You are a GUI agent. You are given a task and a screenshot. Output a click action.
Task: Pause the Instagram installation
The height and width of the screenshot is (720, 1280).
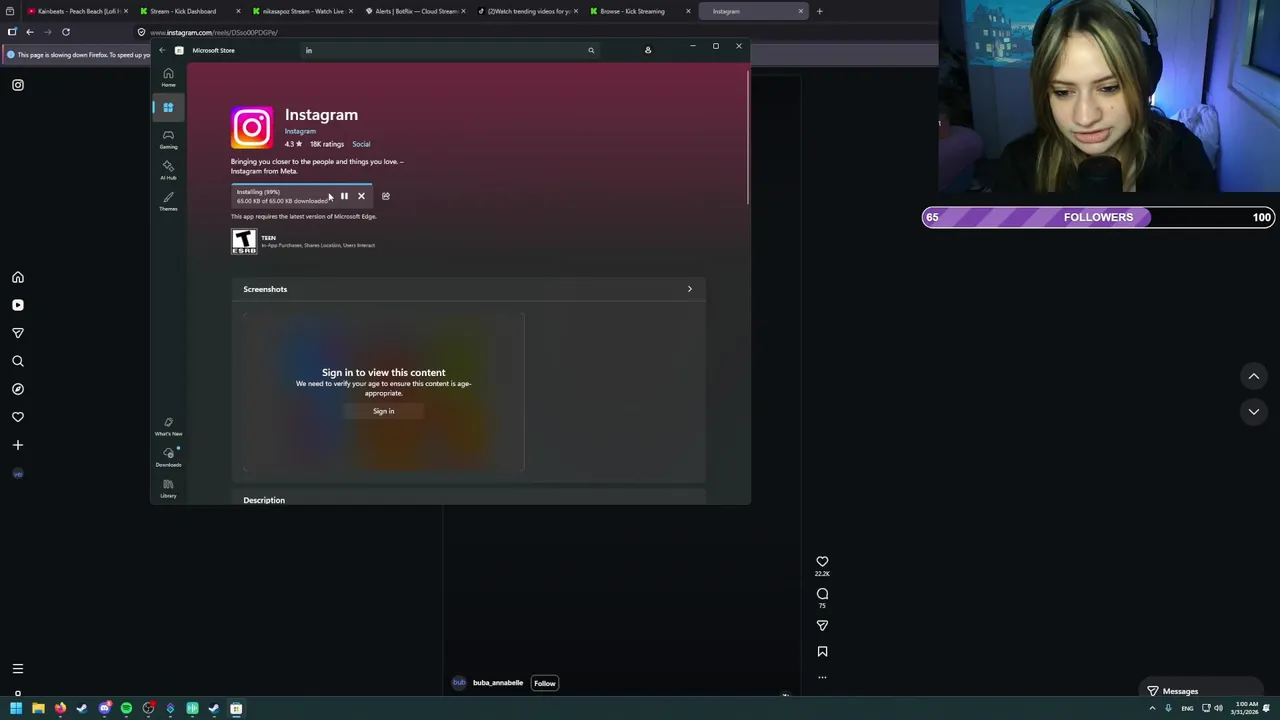click(x=344, y=196)
